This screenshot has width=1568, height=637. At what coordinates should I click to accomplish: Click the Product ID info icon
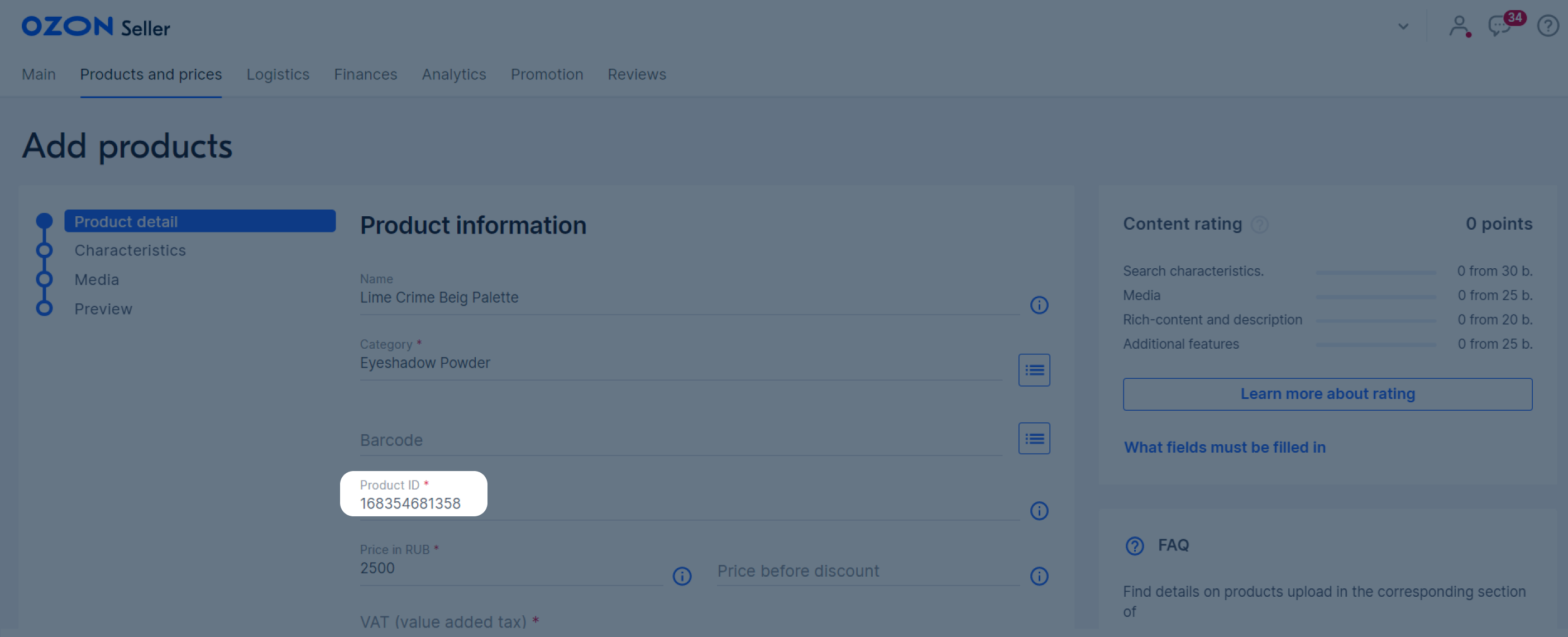[x=1039, y=510]
